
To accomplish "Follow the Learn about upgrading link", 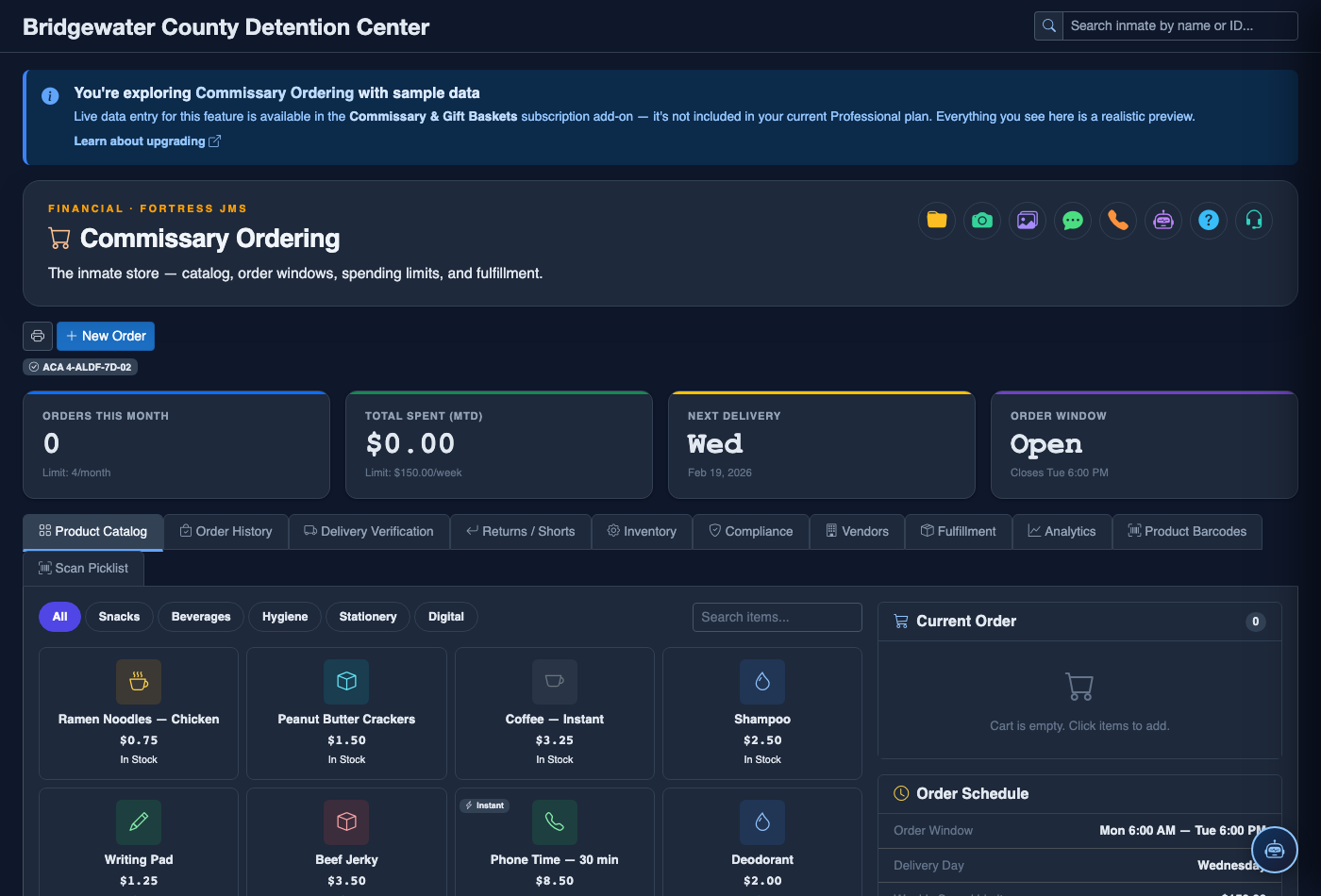I will pyautogui.click(x=147, y=141).
